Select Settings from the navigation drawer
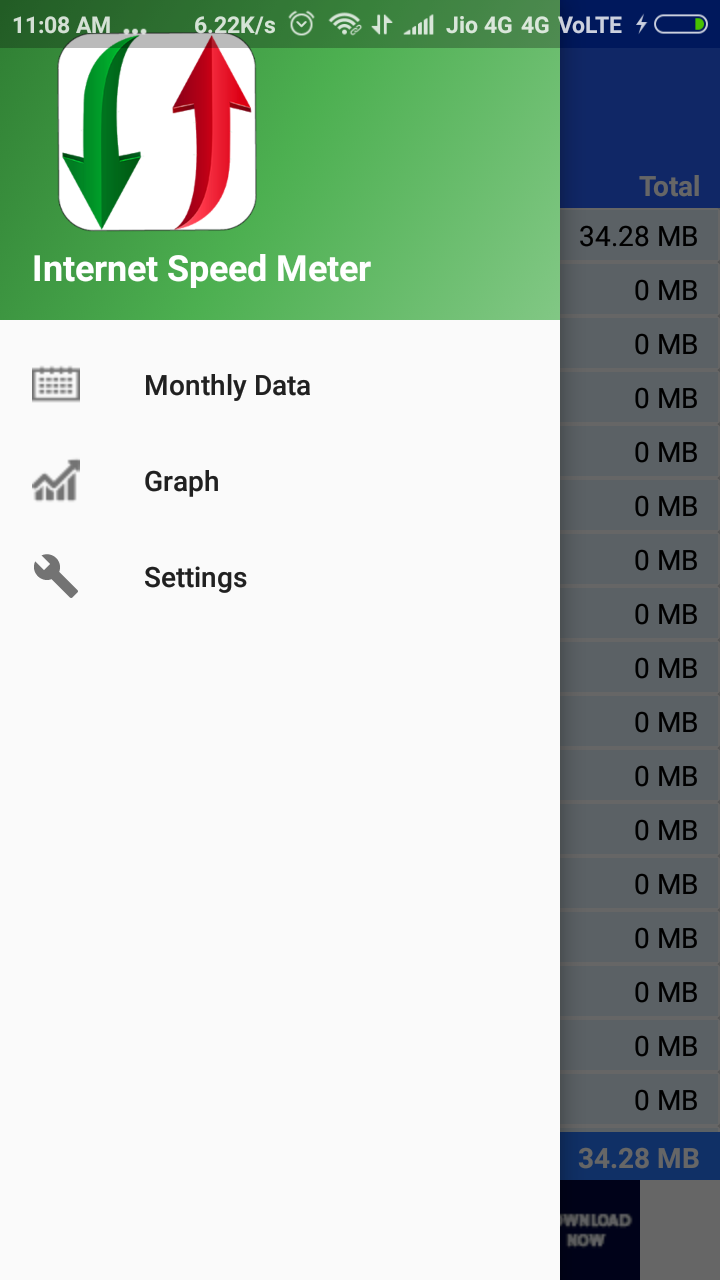The height and width of the screenshot is (1280, 720). [x=195, y=577]
